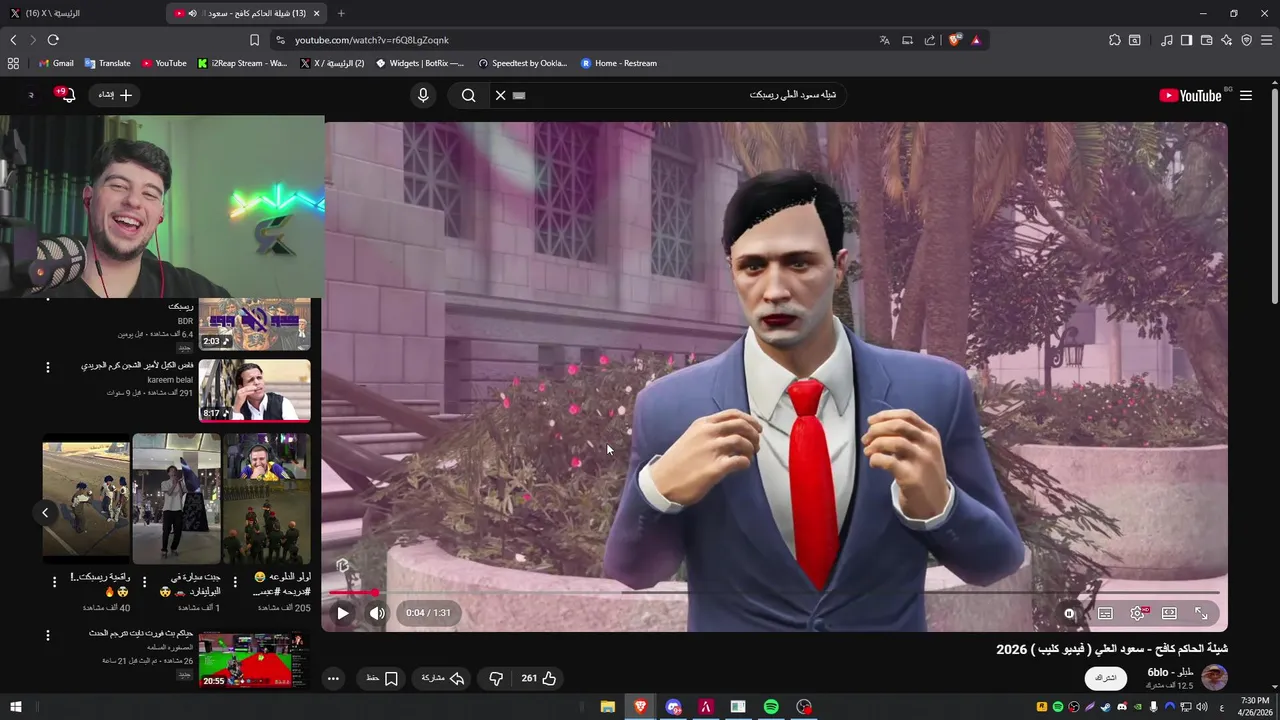Like the video with 261 likes
This screenshot has width=1280, height=720.
(x=538, y=678)
